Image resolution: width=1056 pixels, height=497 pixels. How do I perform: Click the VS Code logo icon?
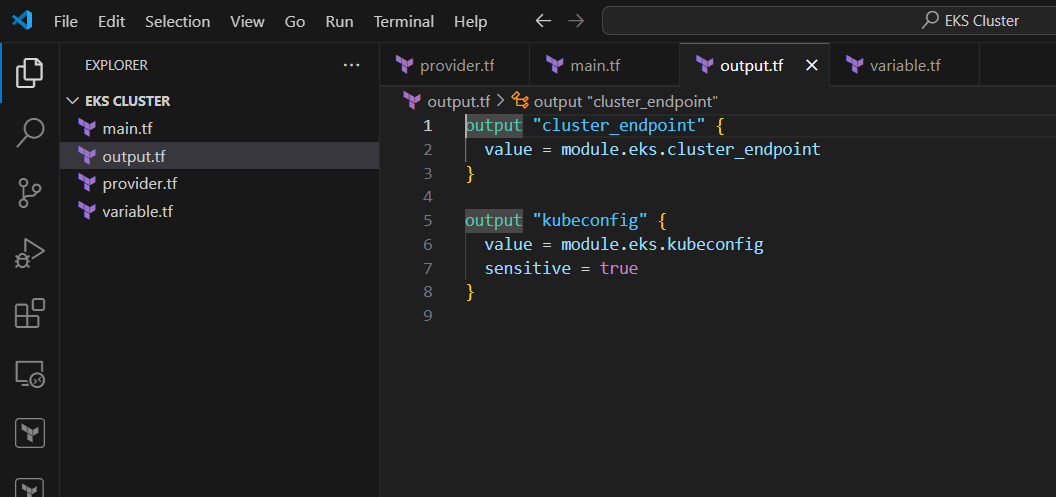point(22,21)
